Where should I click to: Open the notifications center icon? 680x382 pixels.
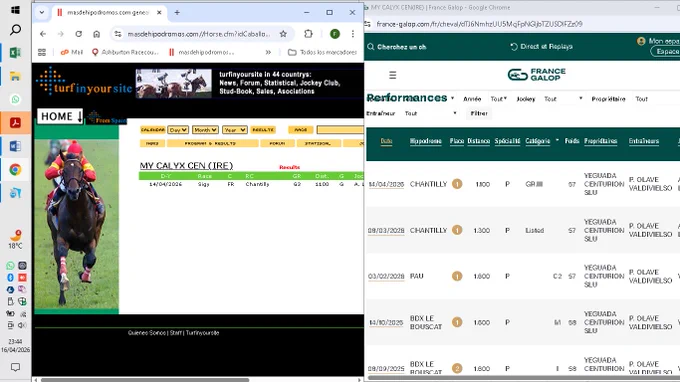coord(15,367)
